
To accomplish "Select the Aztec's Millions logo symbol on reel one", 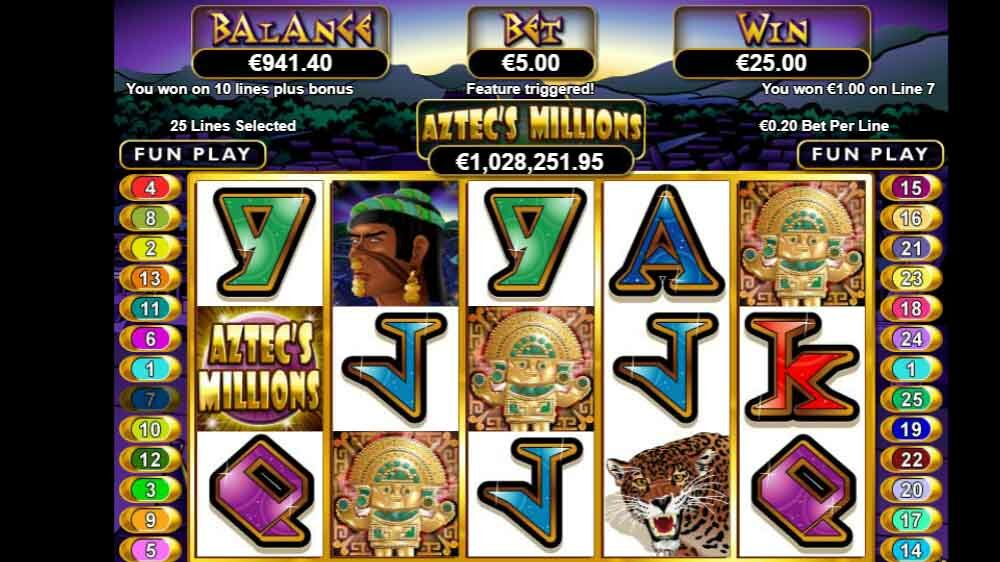I will point(260,369).
